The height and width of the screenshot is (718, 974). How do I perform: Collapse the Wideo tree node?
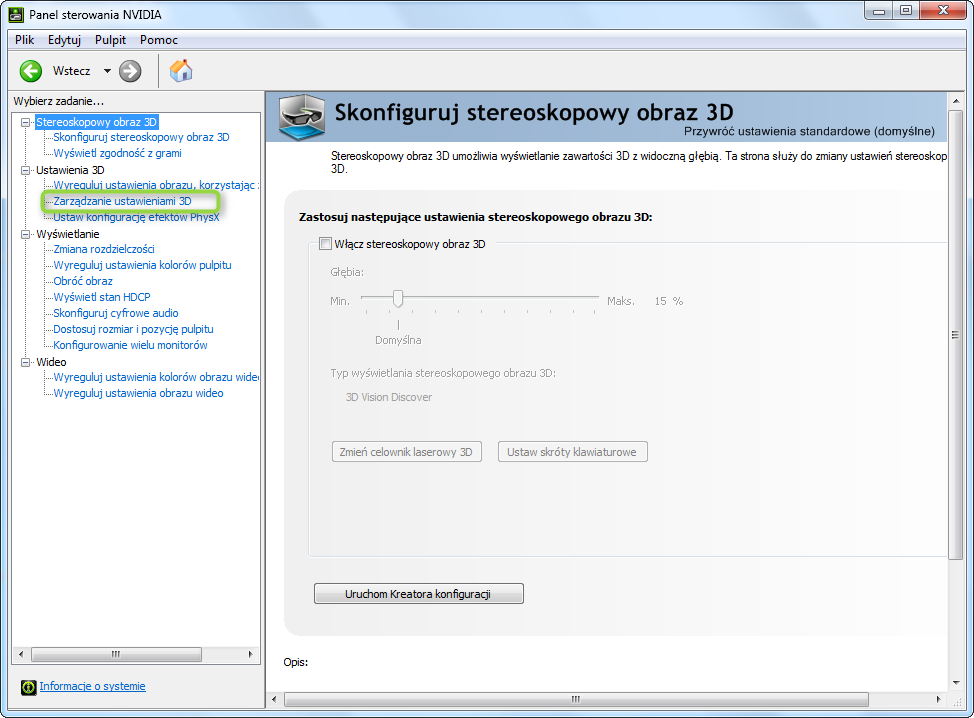coord(25,362)
